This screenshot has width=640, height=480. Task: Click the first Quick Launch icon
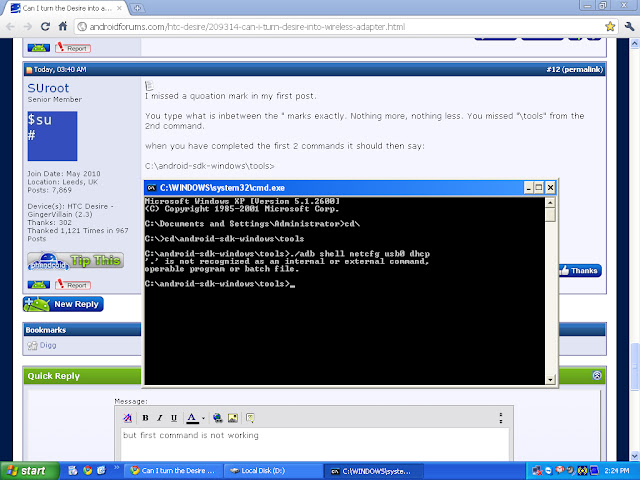point(73,471)
